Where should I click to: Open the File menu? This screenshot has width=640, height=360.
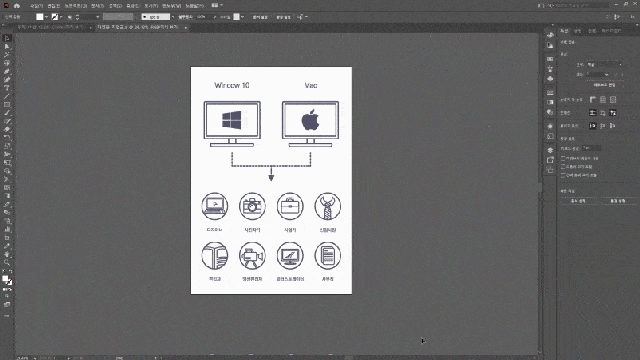coord(36,6)
